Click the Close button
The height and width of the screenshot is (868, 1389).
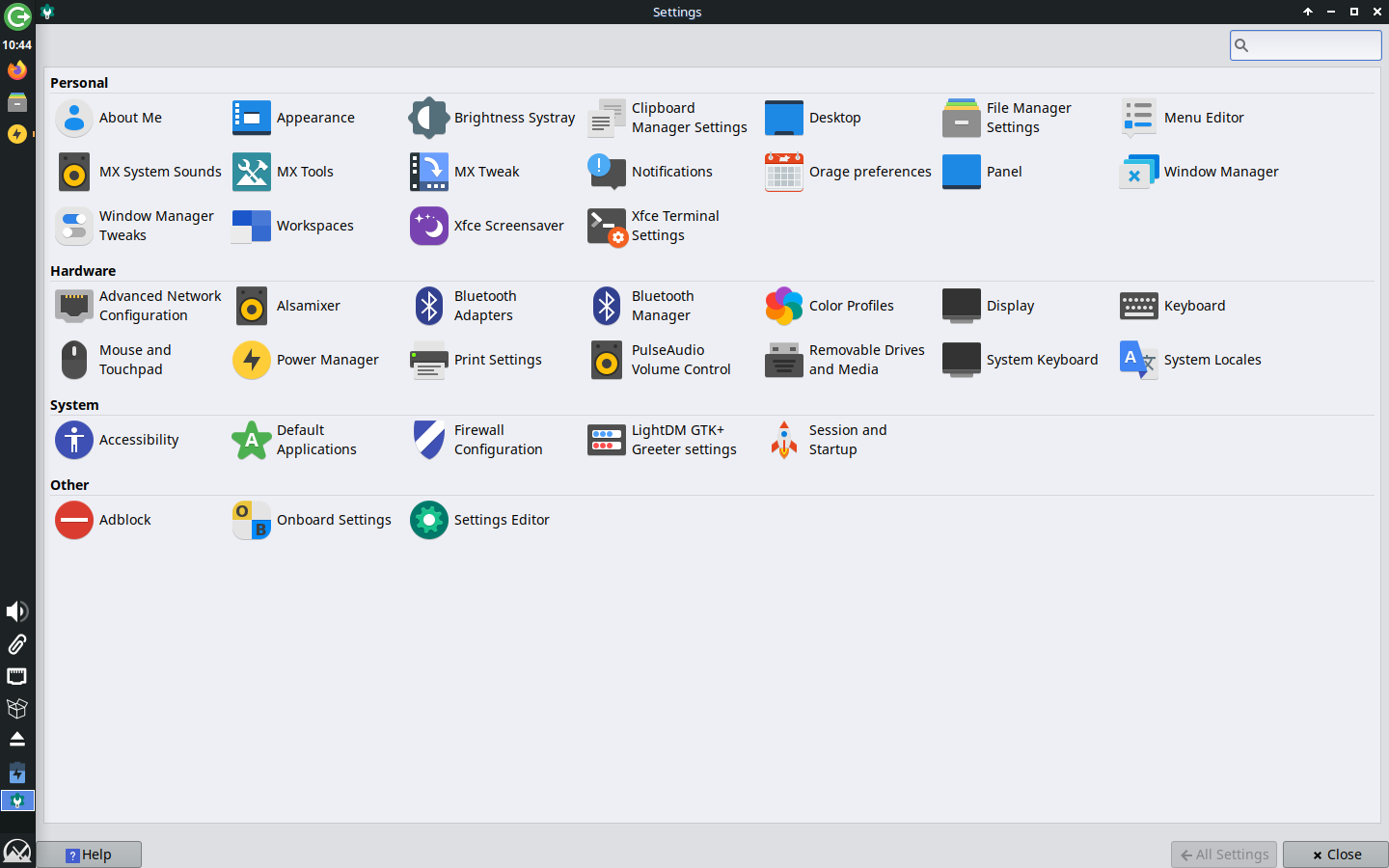tap(1336, 854)
